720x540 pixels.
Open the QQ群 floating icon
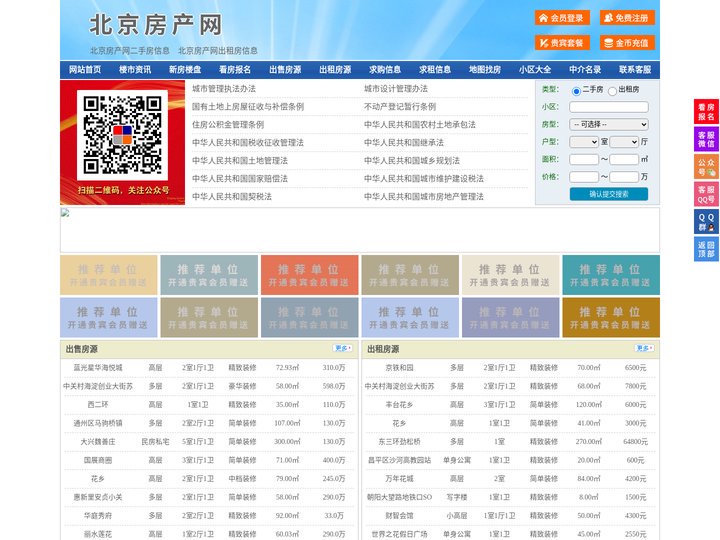click(x=706, y=222)
